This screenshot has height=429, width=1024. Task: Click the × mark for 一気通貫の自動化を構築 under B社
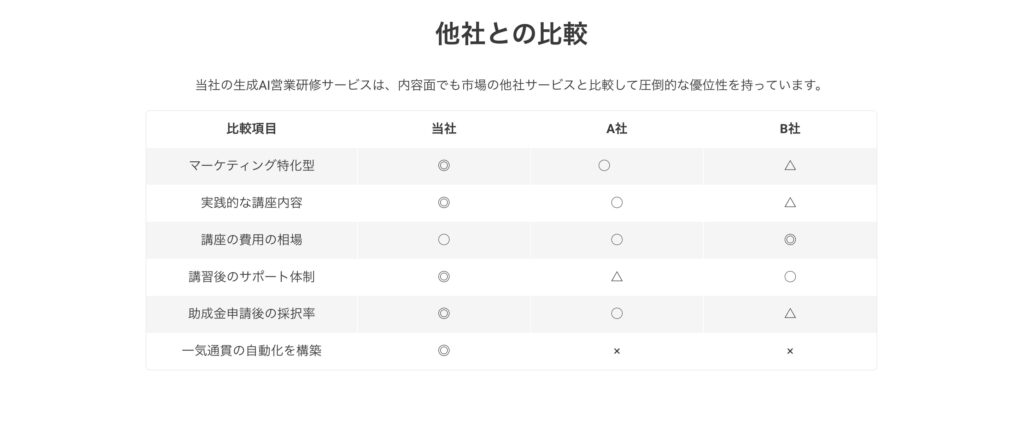point(790,351)
